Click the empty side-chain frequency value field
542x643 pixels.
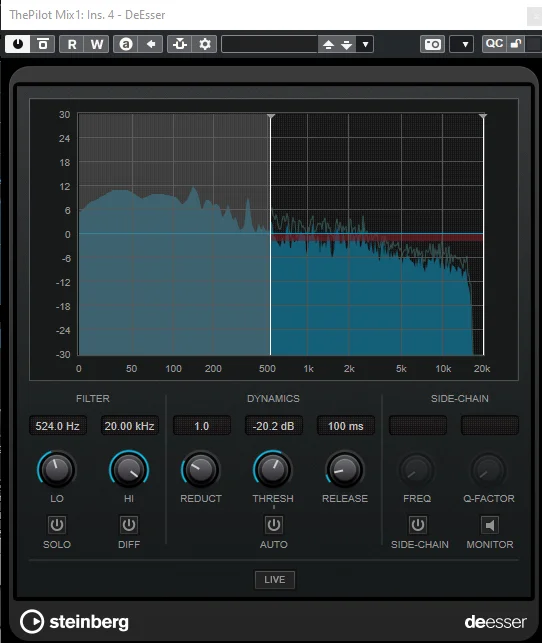click(x=418, y=426)
